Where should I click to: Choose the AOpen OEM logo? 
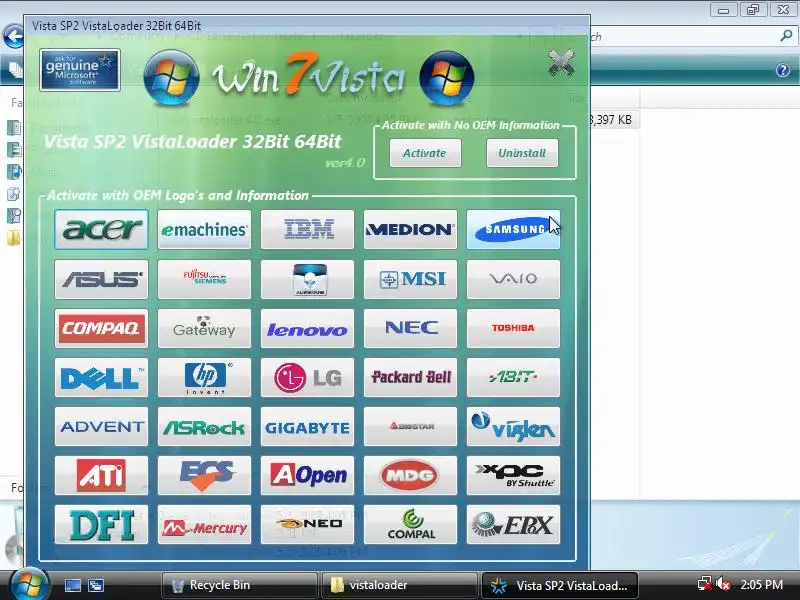307,475
